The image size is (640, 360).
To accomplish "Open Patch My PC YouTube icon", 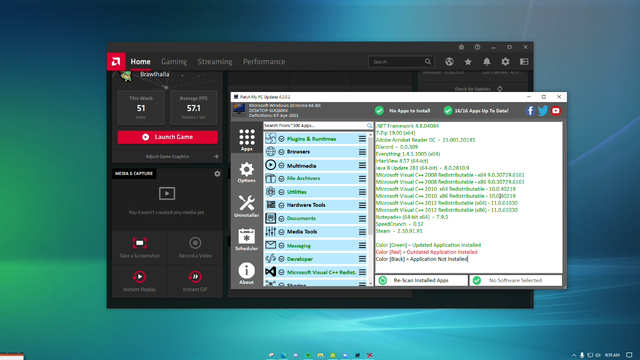I will (556, 111).
